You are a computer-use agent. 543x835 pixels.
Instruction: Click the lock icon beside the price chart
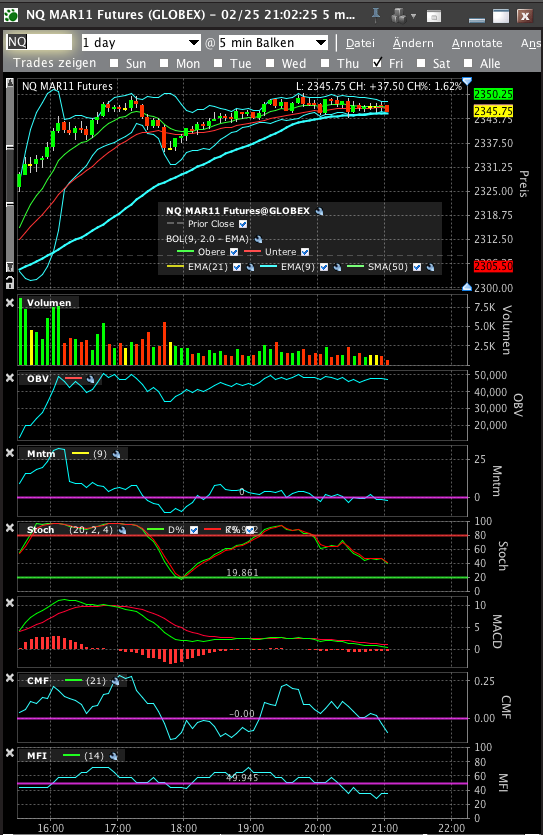click(x=10, y=283)
